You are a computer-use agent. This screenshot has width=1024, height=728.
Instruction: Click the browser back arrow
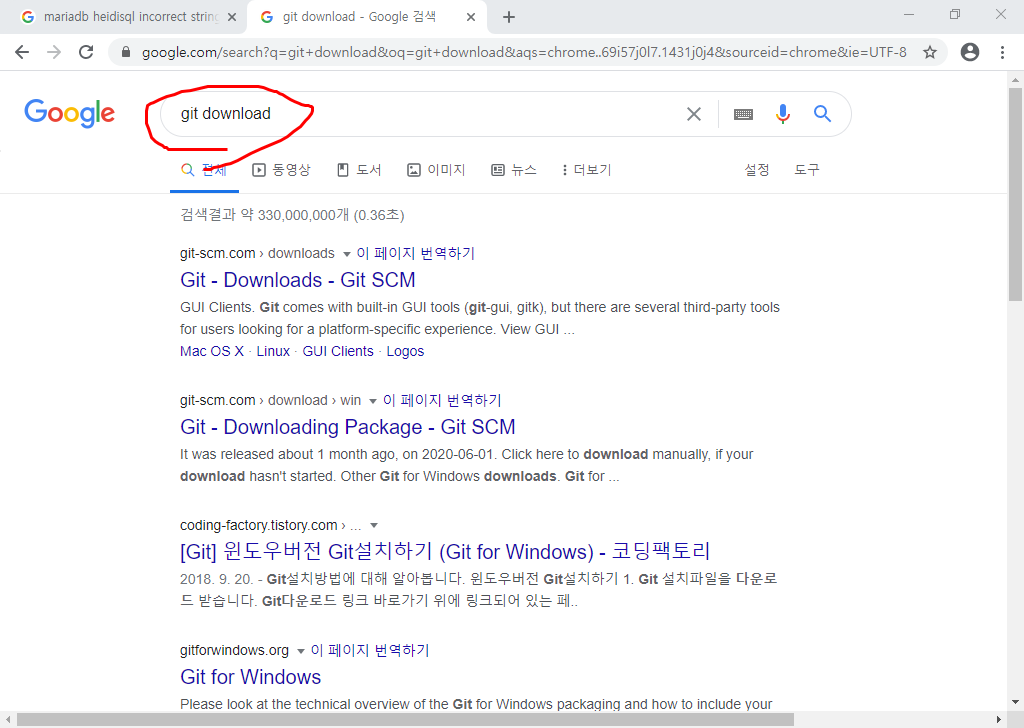coord(22,52)
